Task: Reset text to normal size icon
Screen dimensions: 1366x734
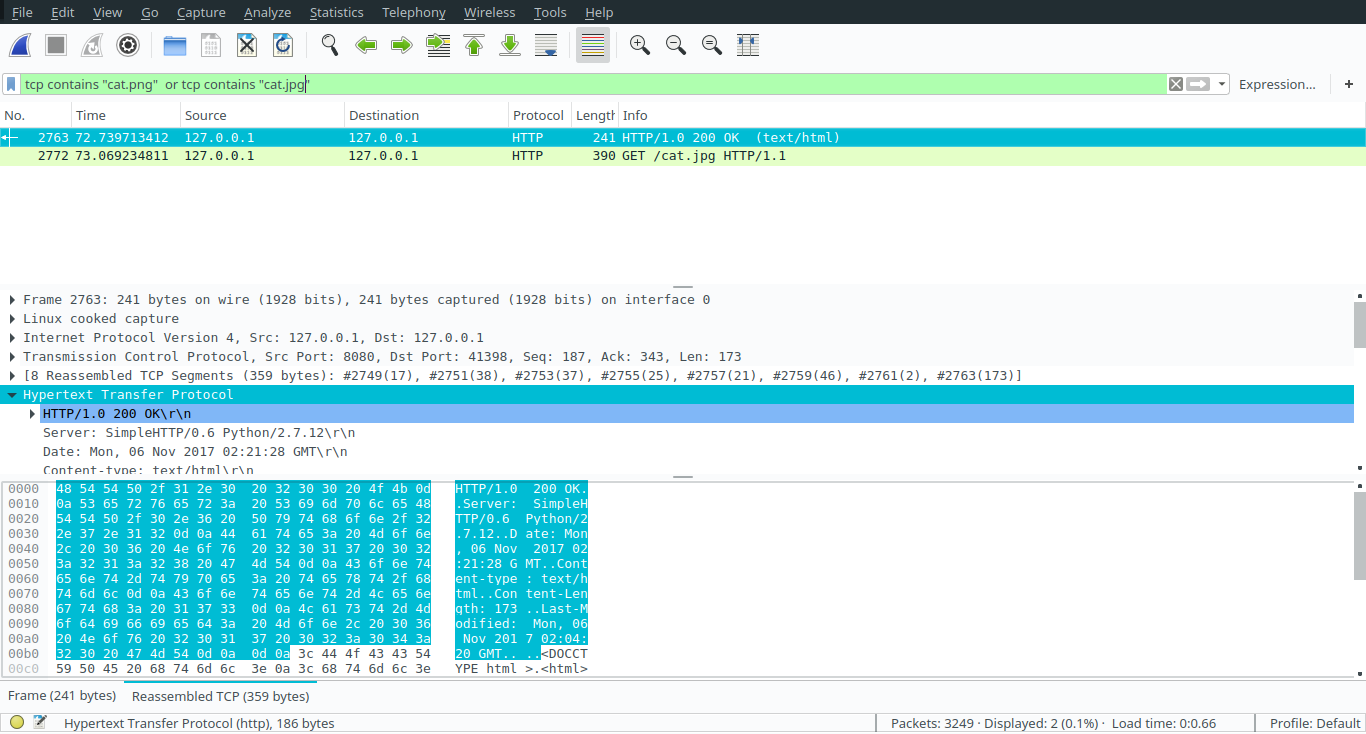Action: click(712, 45)
